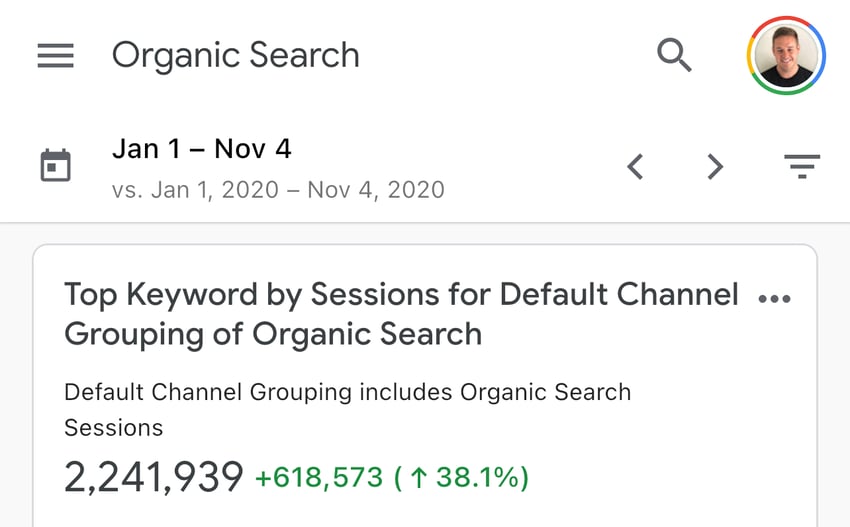Click the Default Channel Grouping description text
This screenshot has width=850, height=527.
[347, 392]
